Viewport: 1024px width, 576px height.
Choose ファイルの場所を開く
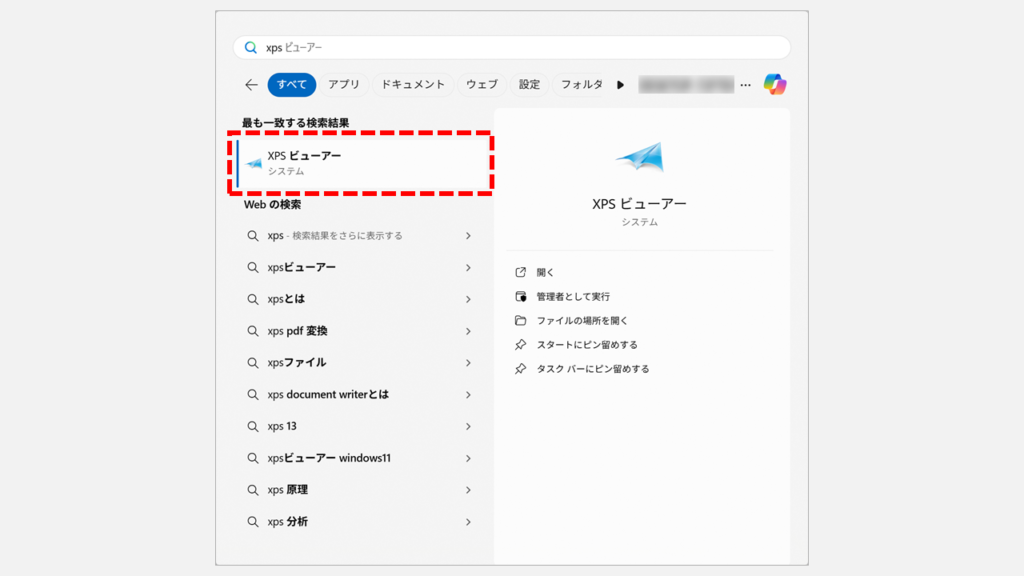pyautogui.click(x=583, y=321)
